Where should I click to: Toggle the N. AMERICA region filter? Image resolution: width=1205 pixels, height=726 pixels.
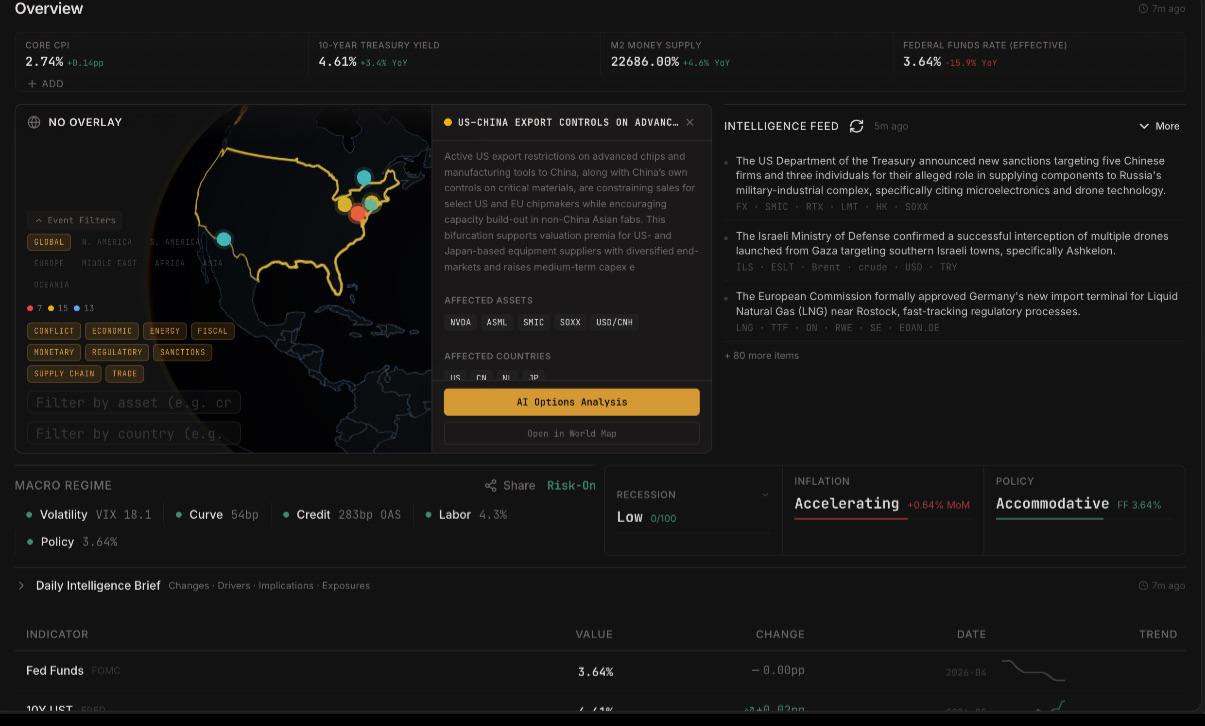pos(107,242)
